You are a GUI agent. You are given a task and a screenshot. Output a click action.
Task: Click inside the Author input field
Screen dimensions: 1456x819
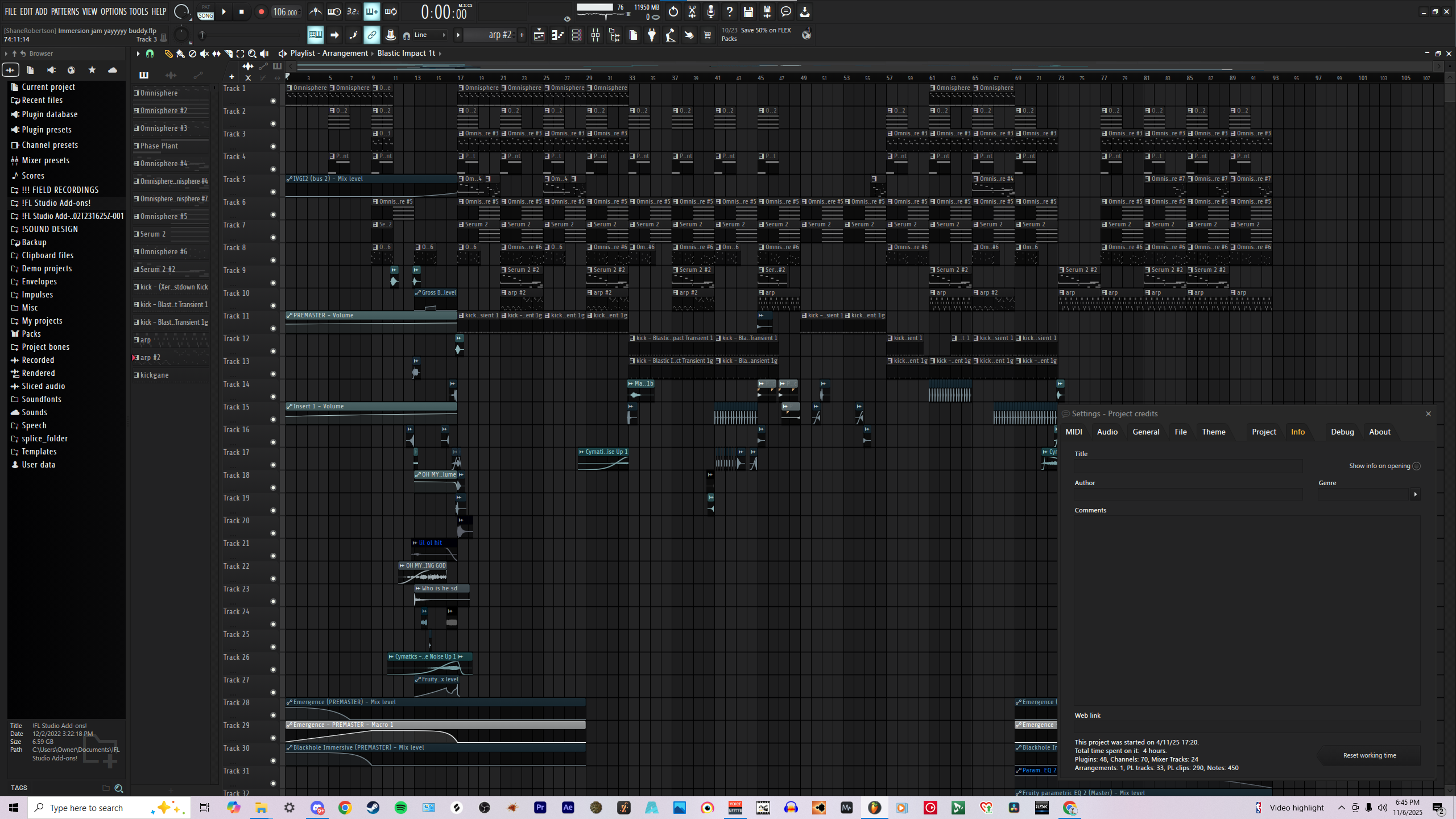click(1188, 494)
